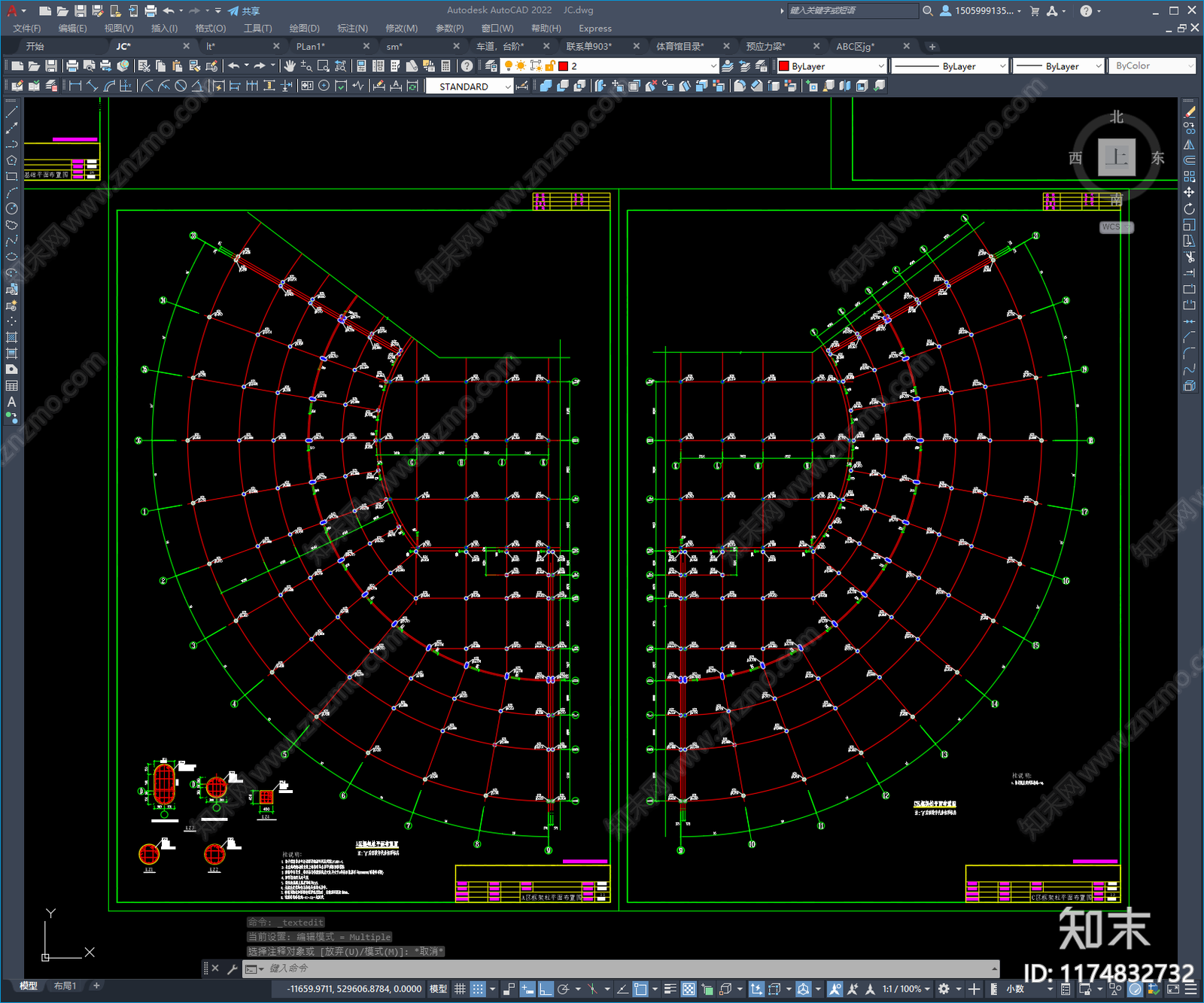The image size is (1204, 1003).
Task: Select the Multiline Text tool (A)
Action: (11, 402)
